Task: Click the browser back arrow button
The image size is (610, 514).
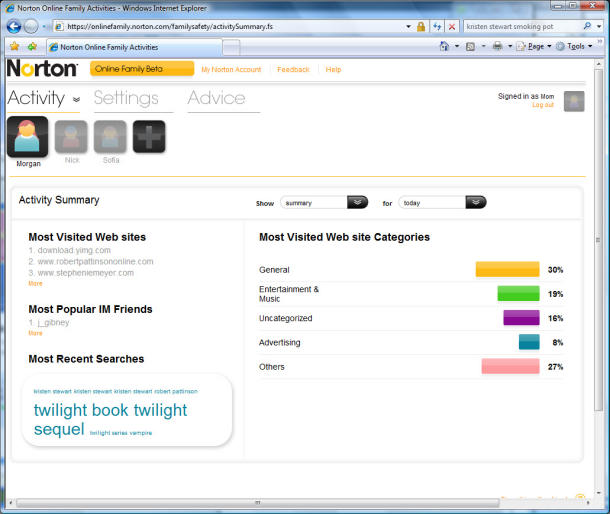Action: [14, 26]
